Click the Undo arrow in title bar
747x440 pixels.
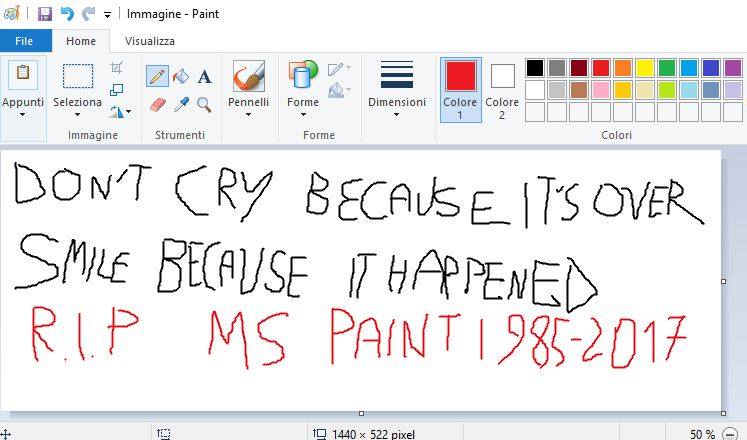(67, 14)
